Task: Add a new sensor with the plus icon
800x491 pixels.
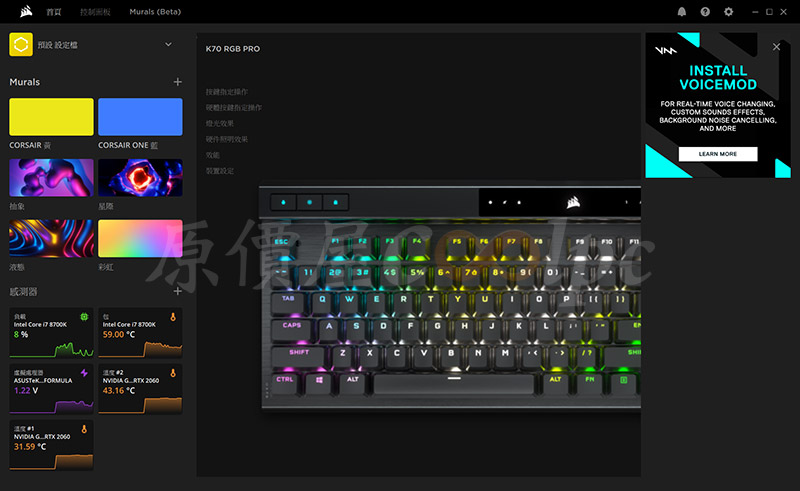Action: point(178,291)
